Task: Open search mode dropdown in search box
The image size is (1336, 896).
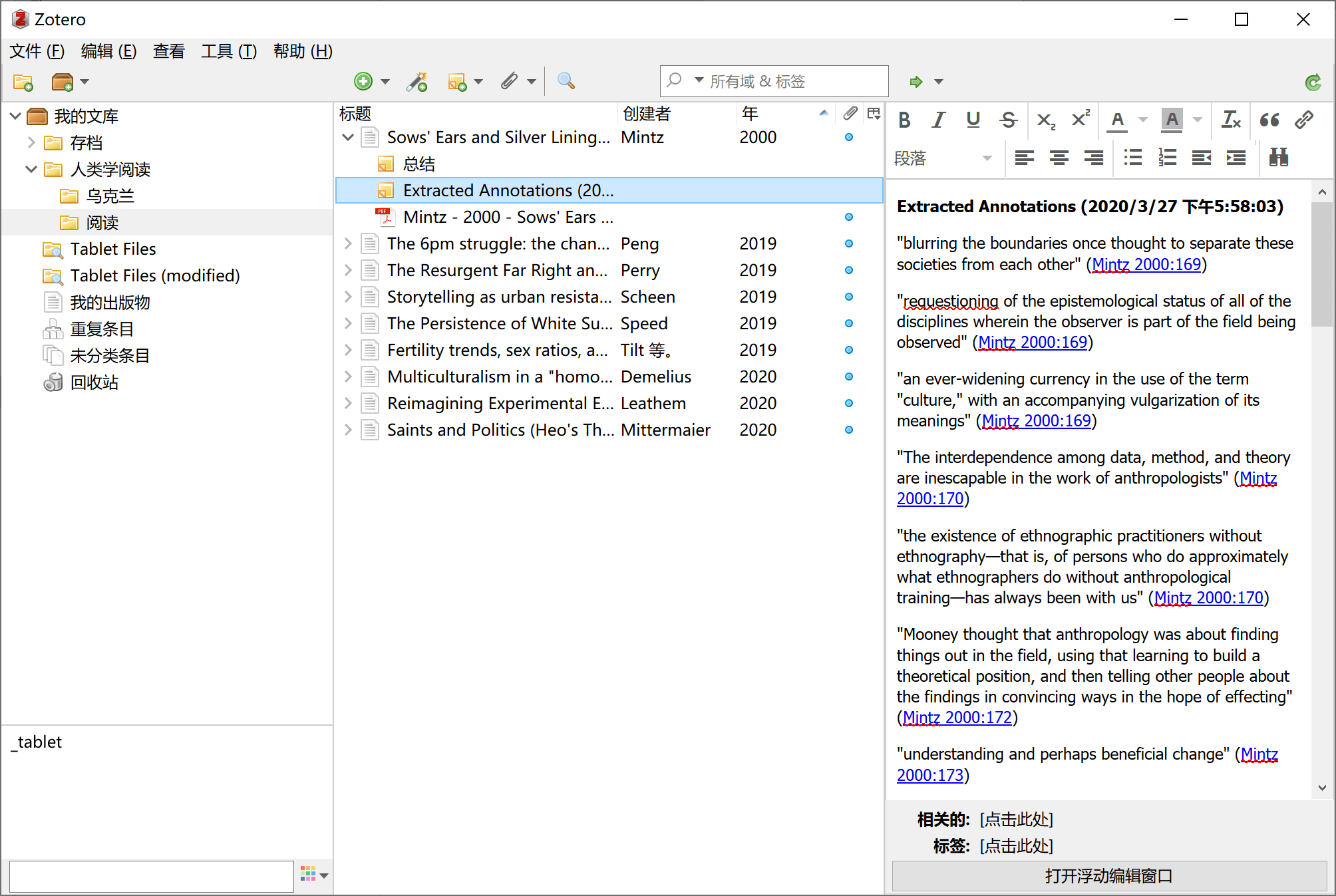Action: click(x=699, y=80)
